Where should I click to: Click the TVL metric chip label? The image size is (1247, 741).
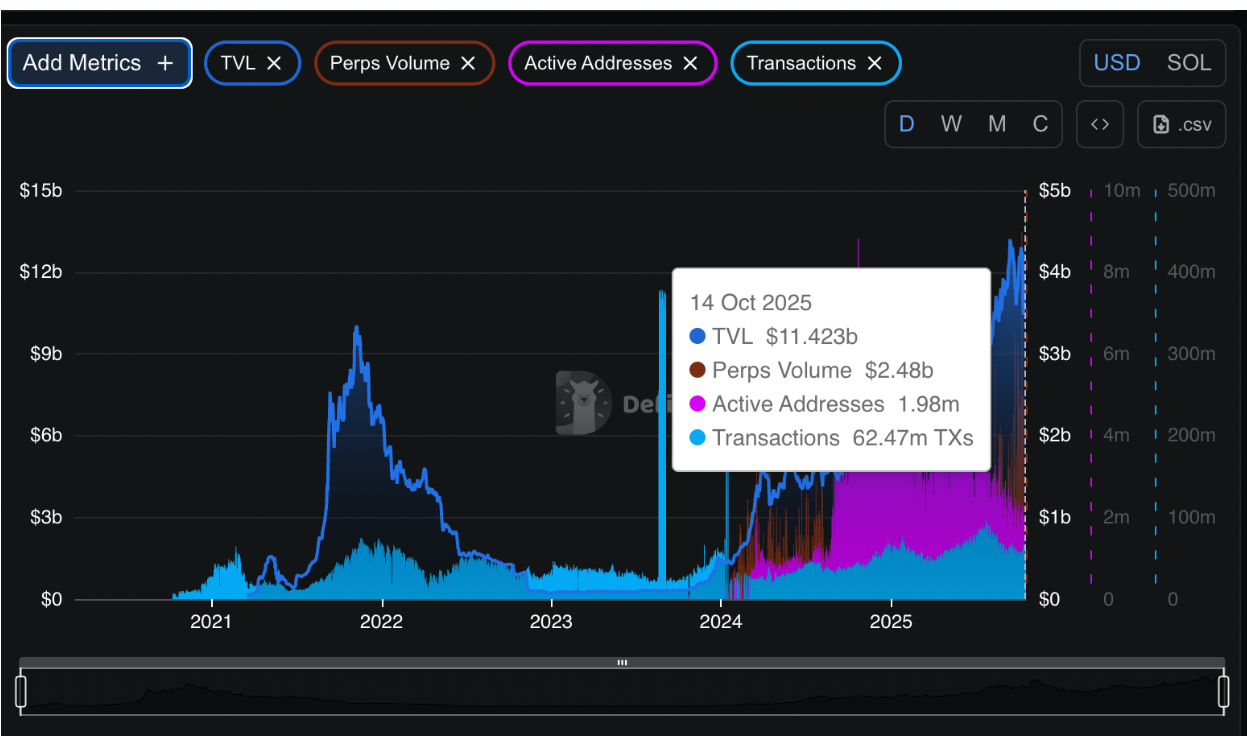(x=238, y=63)
